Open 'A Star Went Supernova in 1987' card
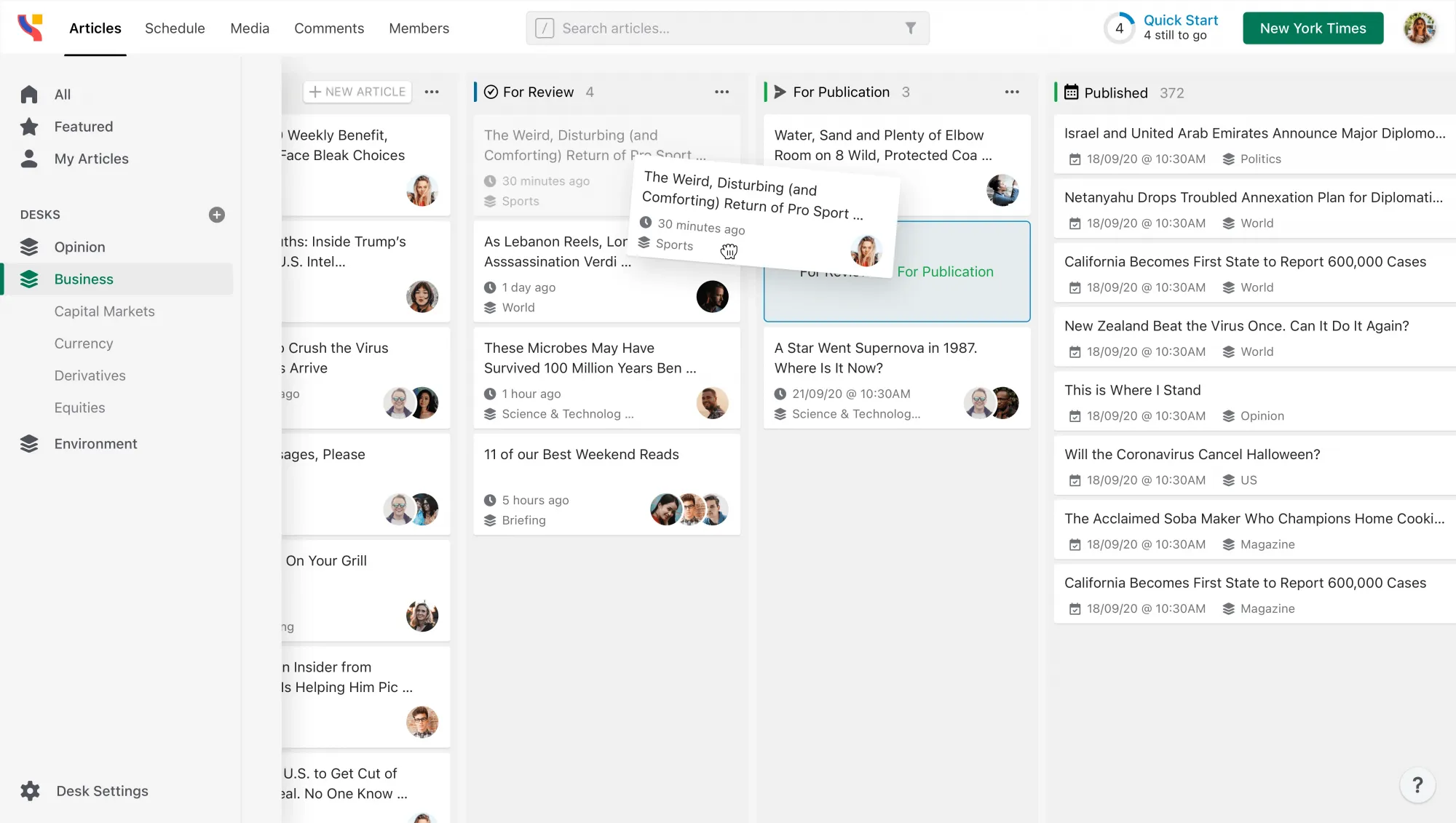1456x823 pixels. pyautogui.click(x=897, y=378)
